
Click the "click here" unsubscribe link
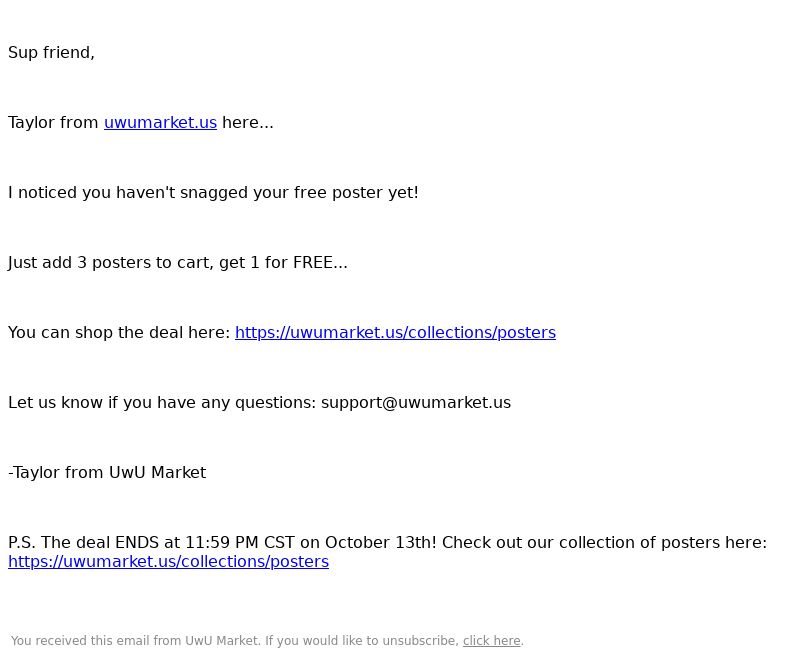(491, 641)
